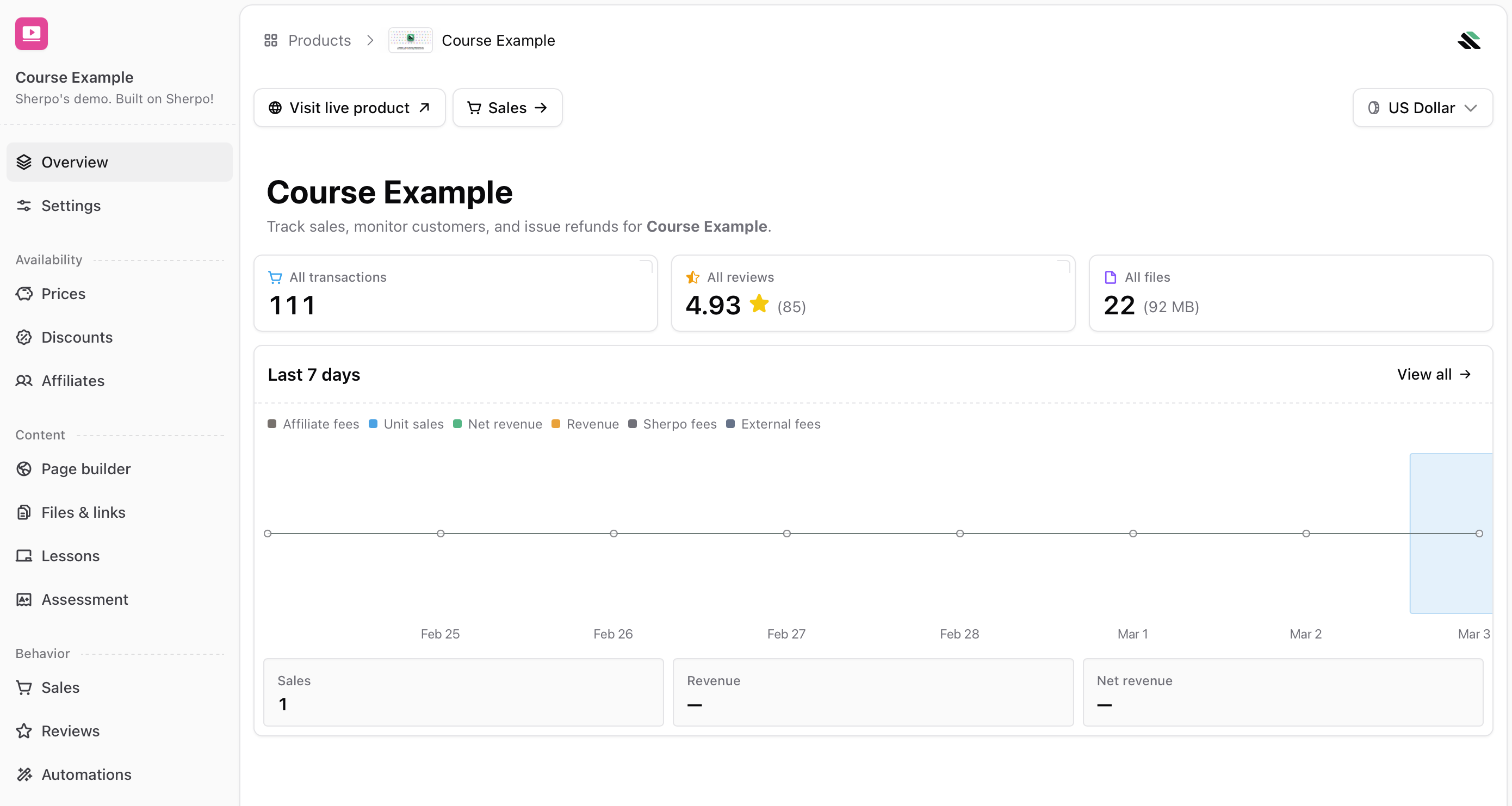Click the Automations wand icon
This screenshot has width=1512, height=806.
pos(24,774)
